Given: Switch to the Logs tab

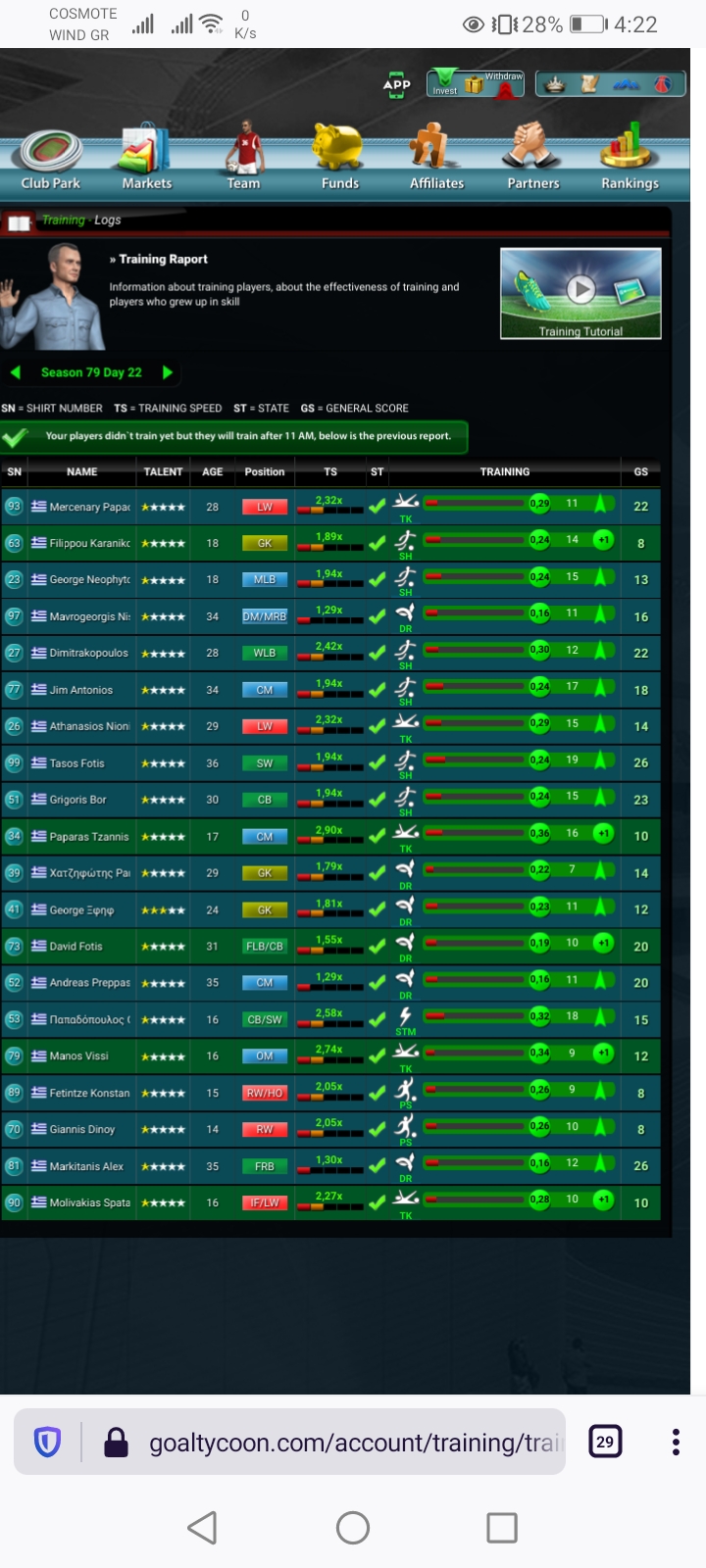Looking at the screenshot, I should [x=108, y=220].
